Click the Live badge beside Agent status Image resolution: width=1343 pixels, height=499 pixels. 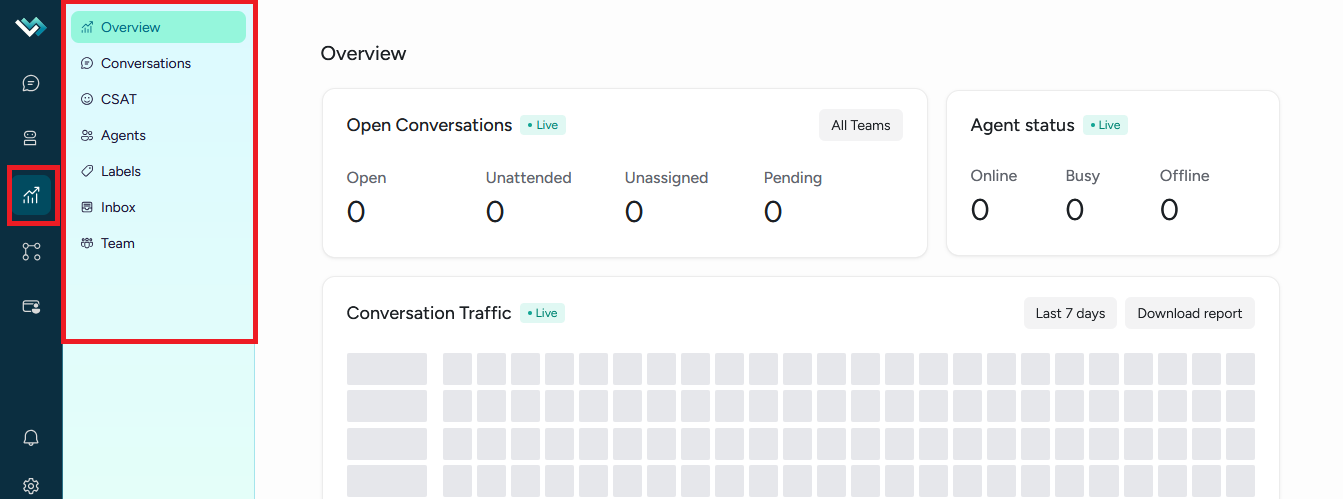coord(1105,125)
